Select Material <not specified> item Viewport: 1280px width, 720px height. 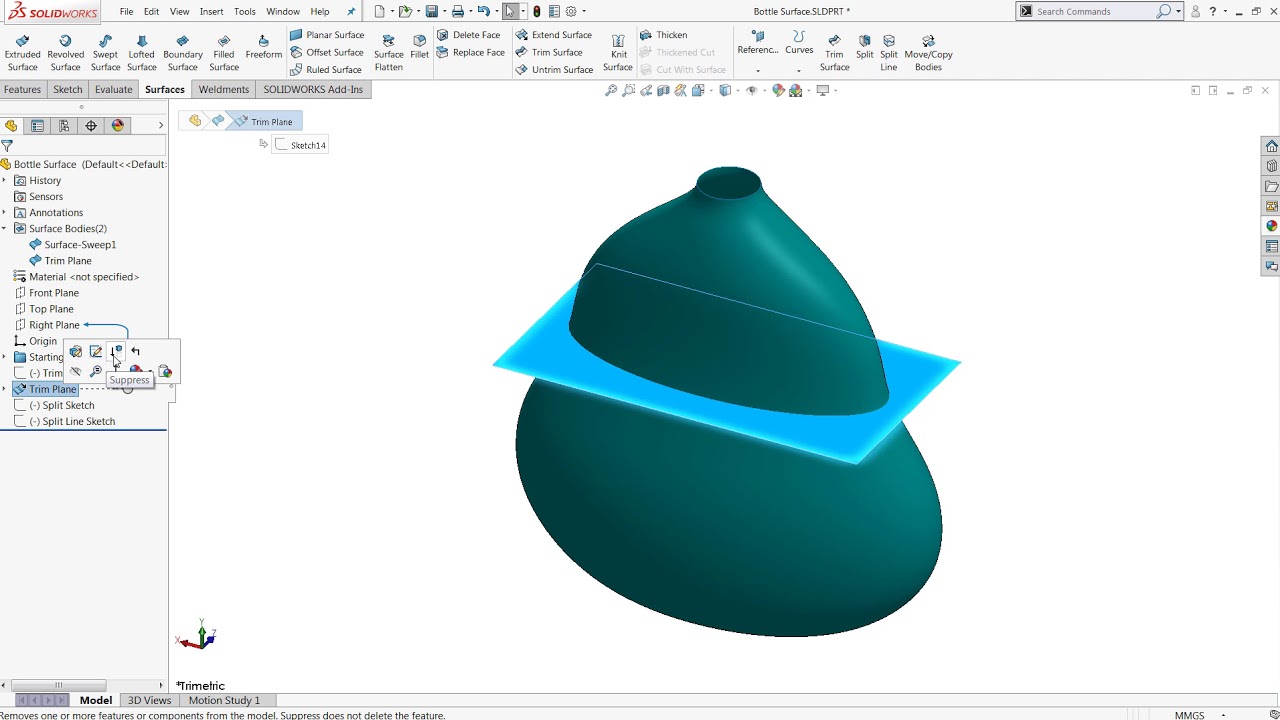tap(76, 277)
